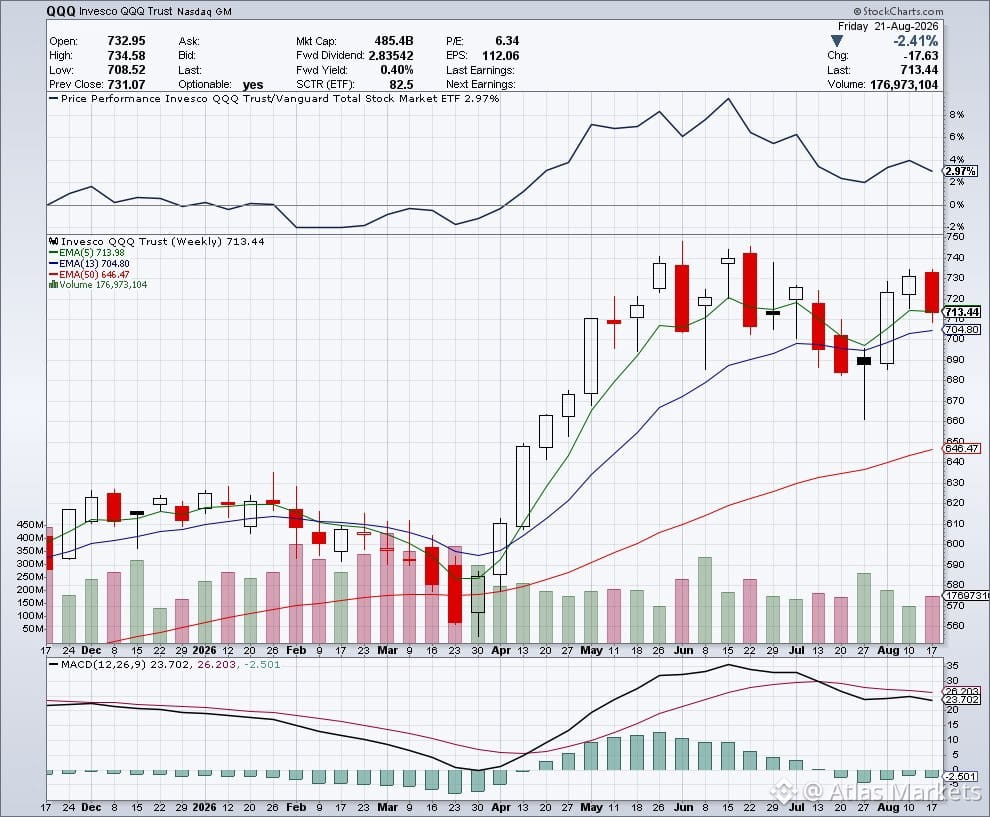Click the '646.47' EMA tag on the right axis
This screenshot has width=990, height=817.
(962, 448)
